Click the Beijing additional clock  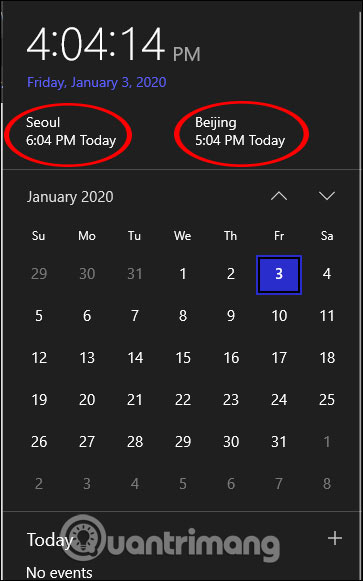coord(240,132)
